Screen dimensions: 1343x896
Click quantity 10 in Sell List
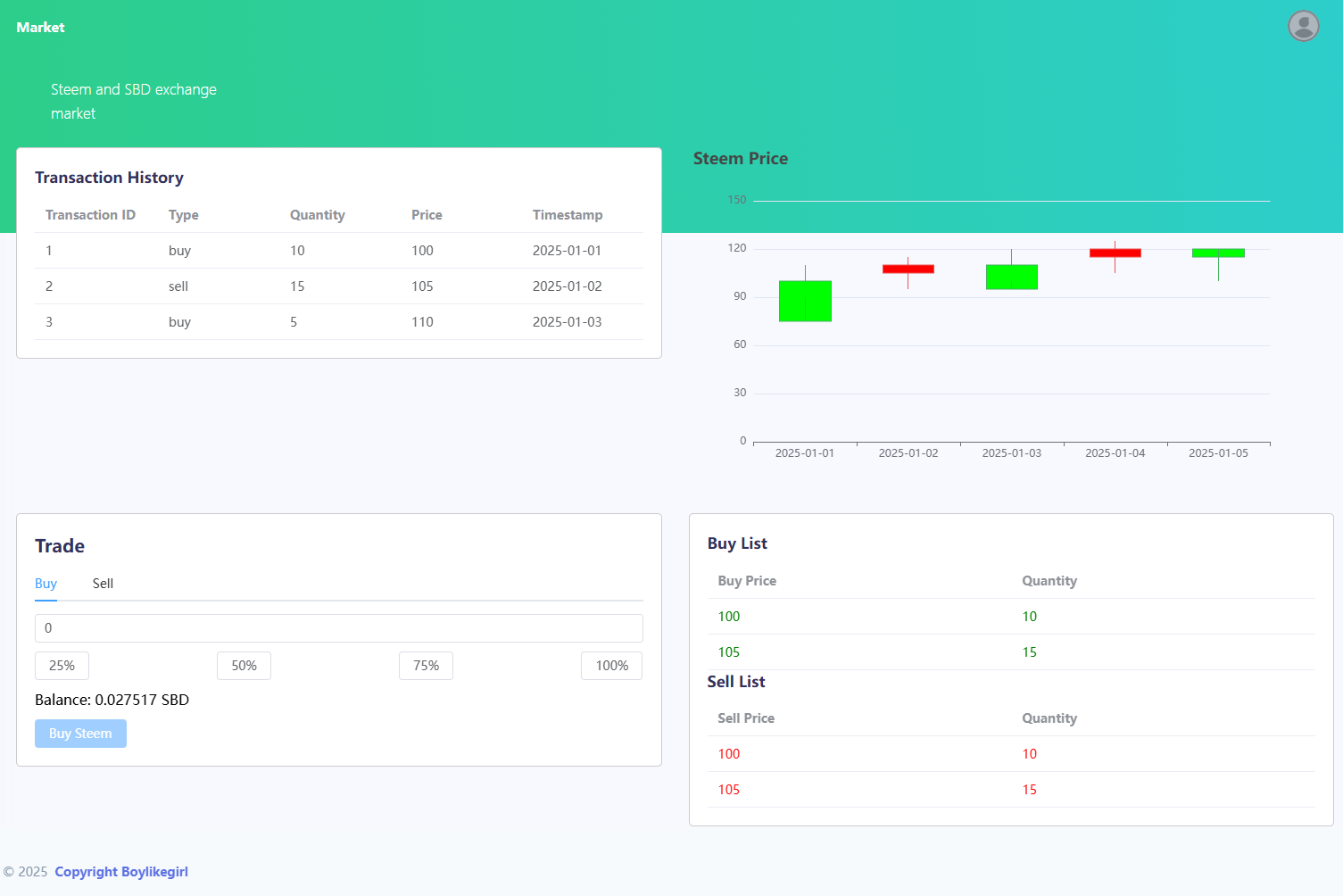click(x=1030, y=754)
